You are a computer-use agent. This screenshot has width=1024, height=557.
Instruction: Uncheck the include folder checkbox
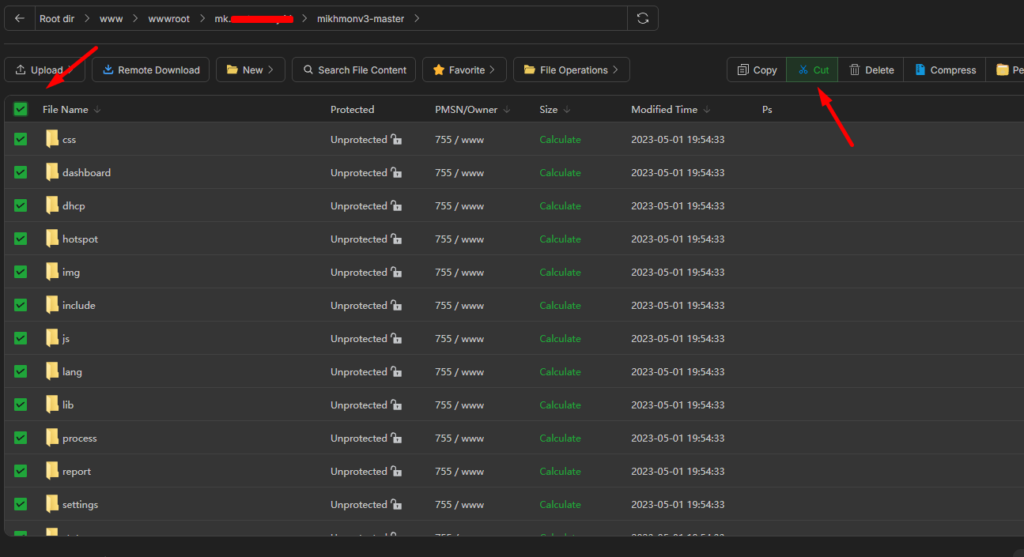click(x=20, y=305)
